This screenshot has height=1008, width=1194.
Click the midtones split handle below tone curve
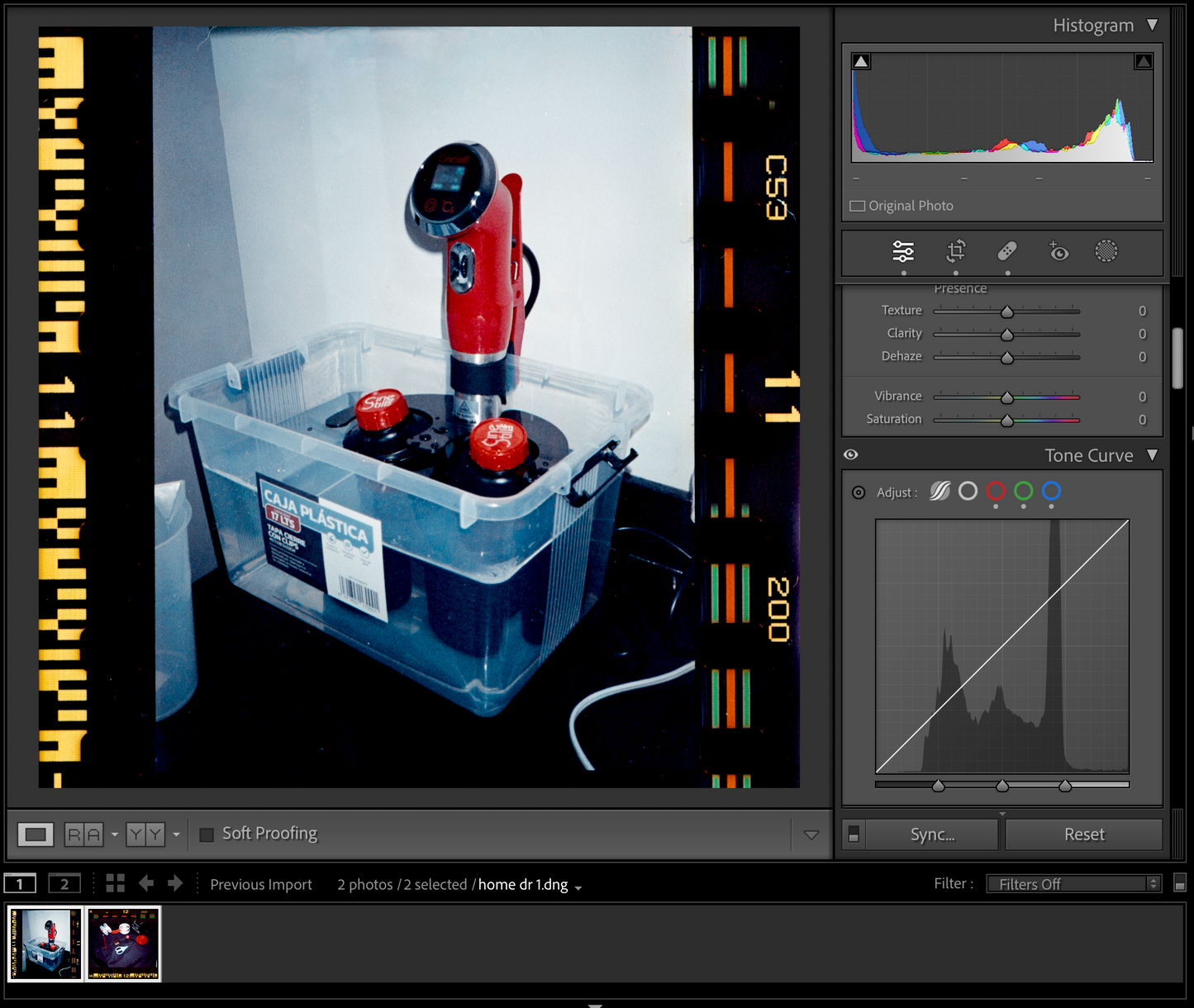click(x=1001, y=785)
